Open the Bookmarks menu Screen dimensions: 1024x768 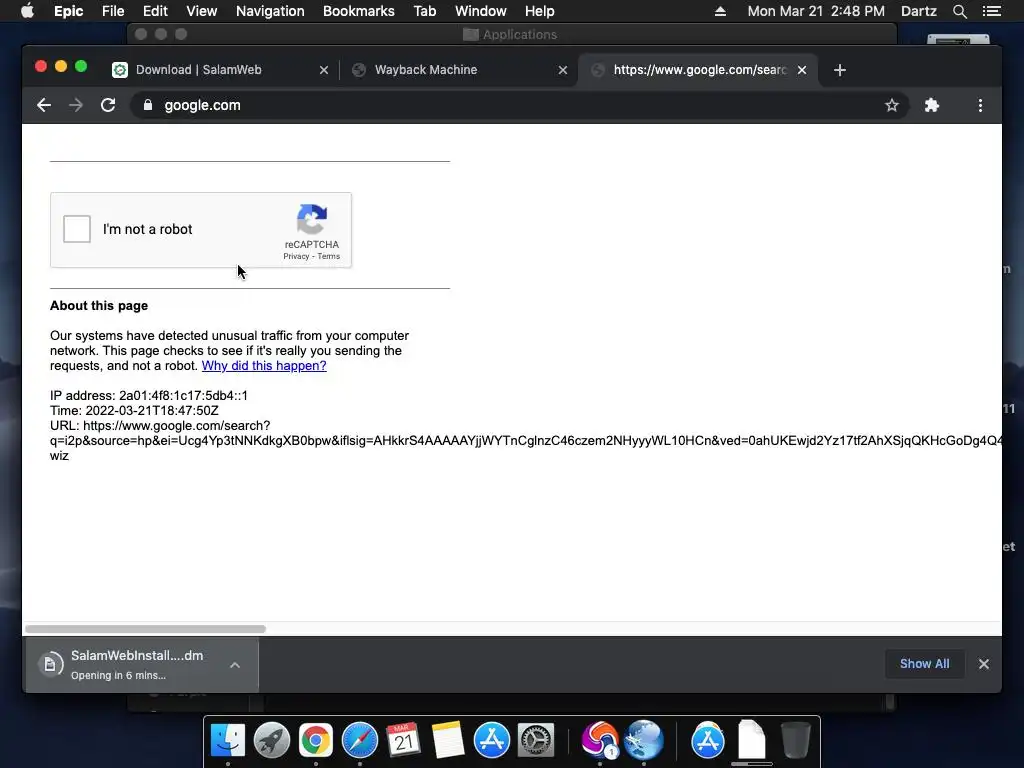click(359, 11)
